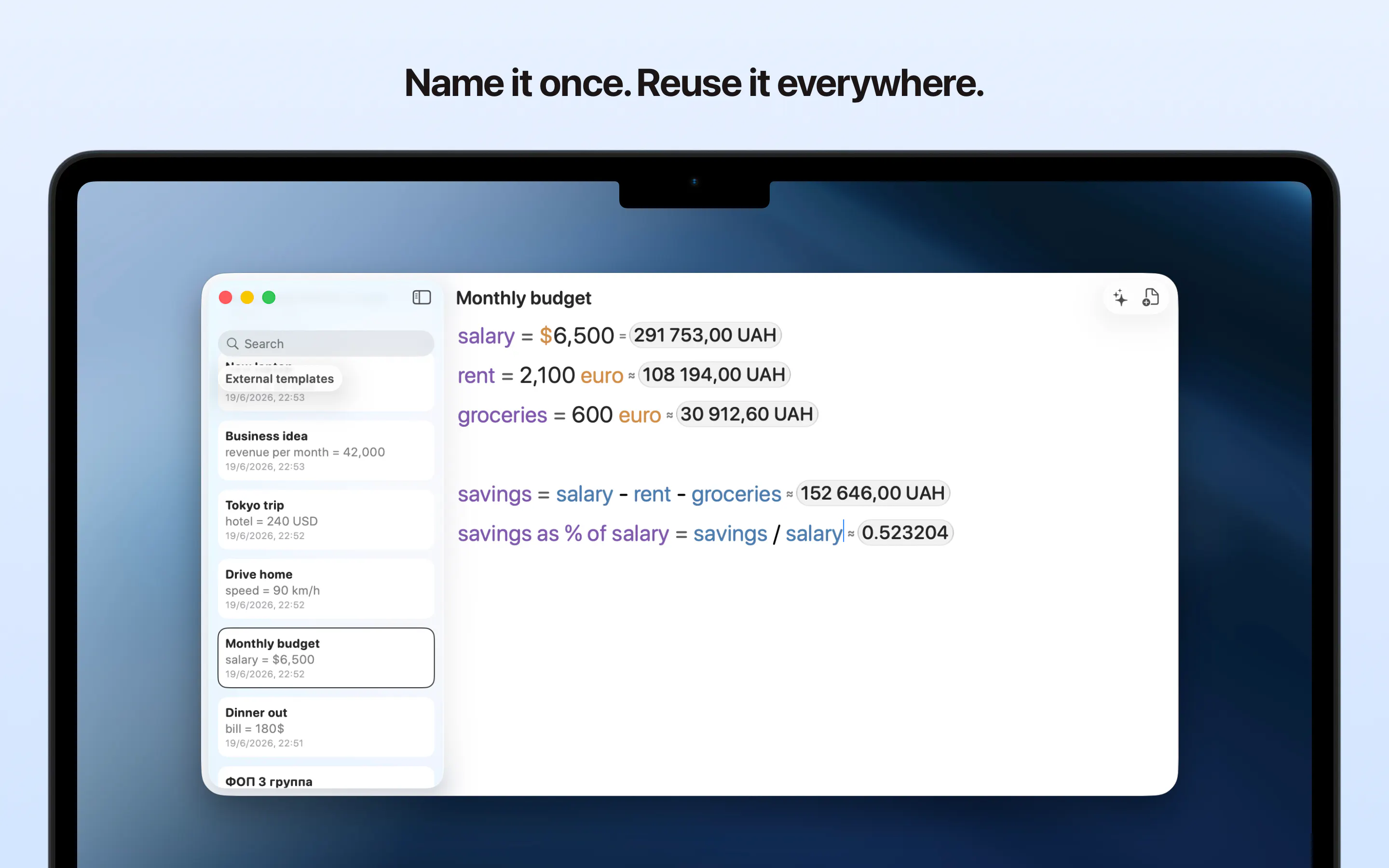This screenshot has height=868, width=1389.
Task: Click the Monthly budget editor title
Action: [523, 298]
